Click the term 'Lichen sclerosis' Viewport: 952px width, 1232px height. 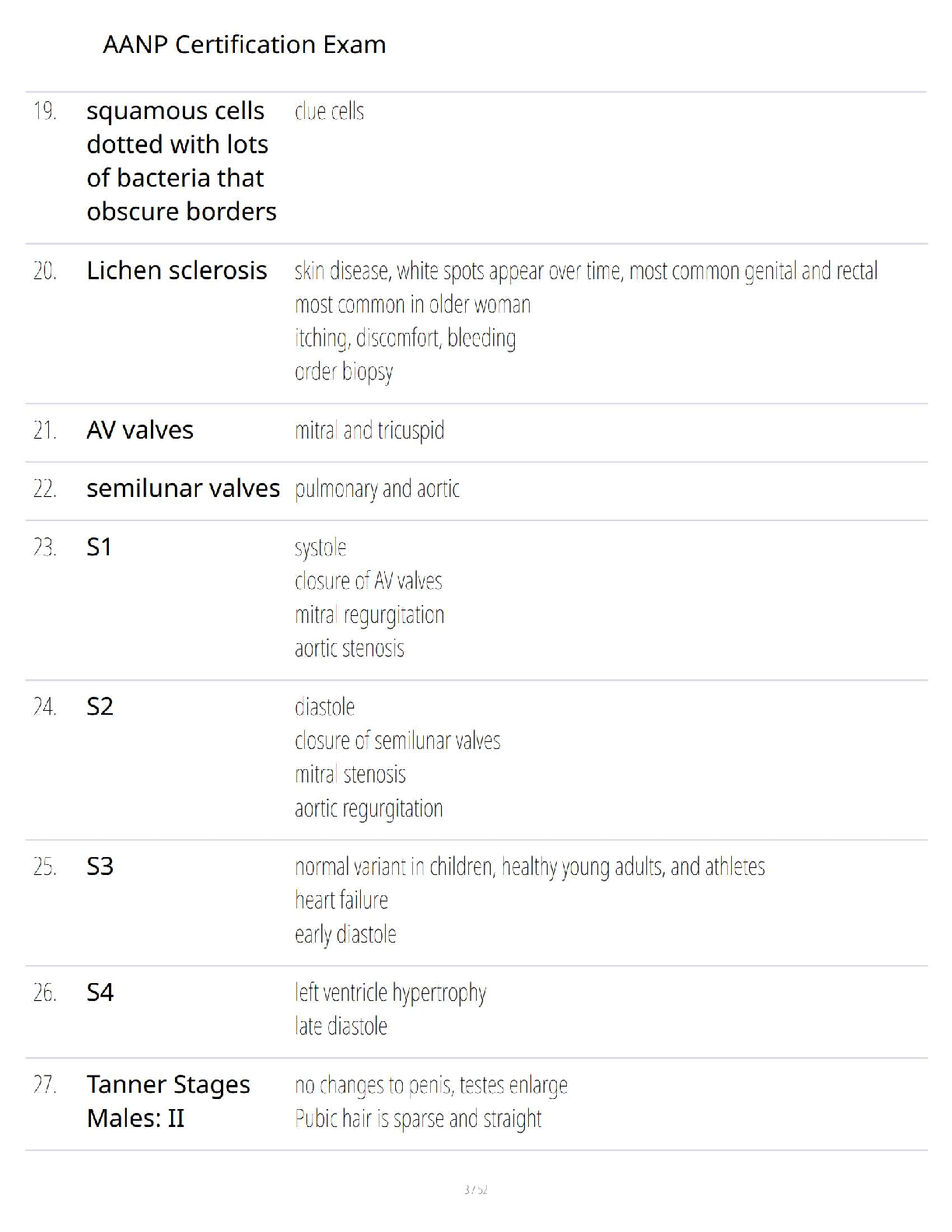(x=177, y=271)
